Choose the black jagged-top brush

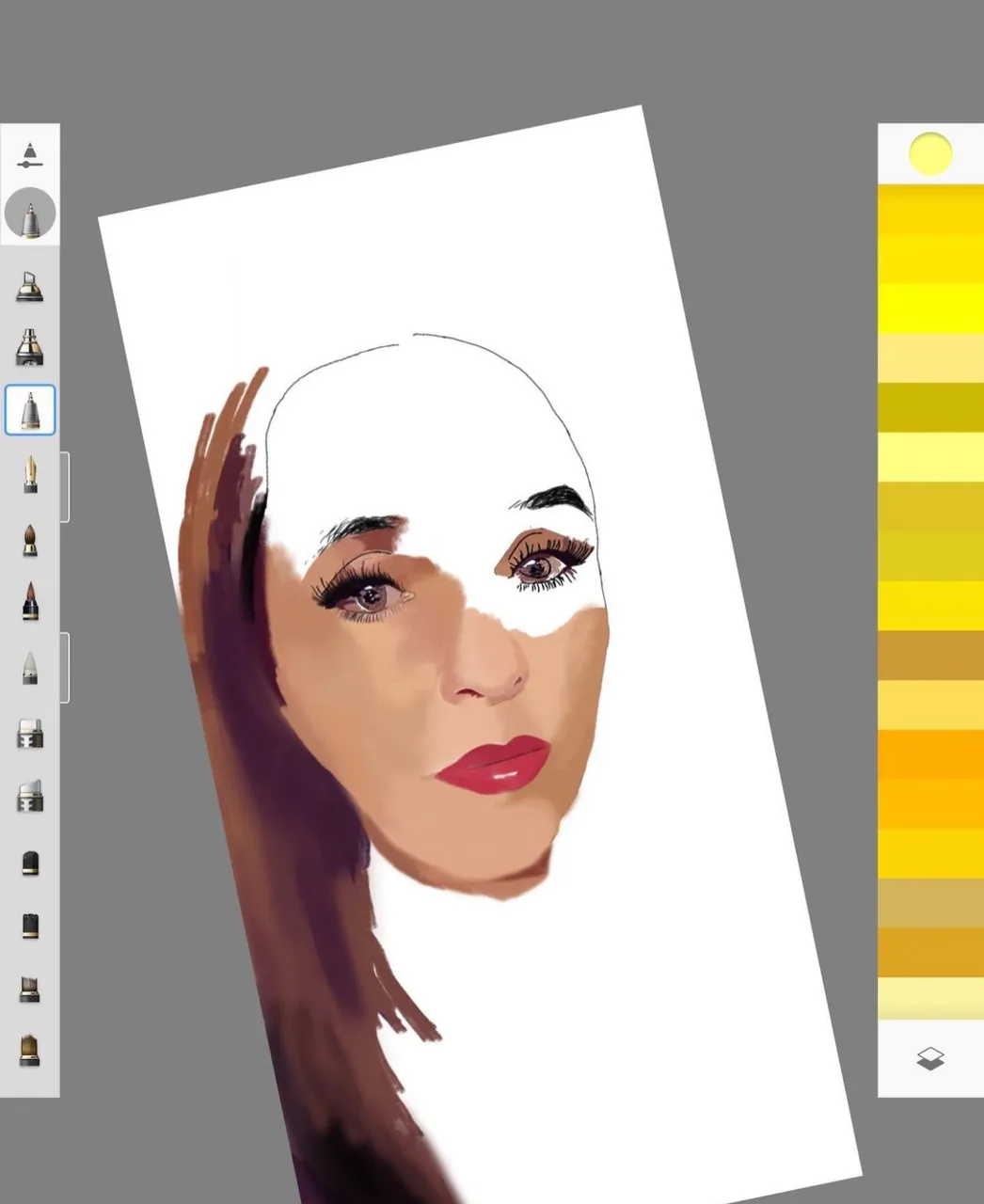point(30,926)
